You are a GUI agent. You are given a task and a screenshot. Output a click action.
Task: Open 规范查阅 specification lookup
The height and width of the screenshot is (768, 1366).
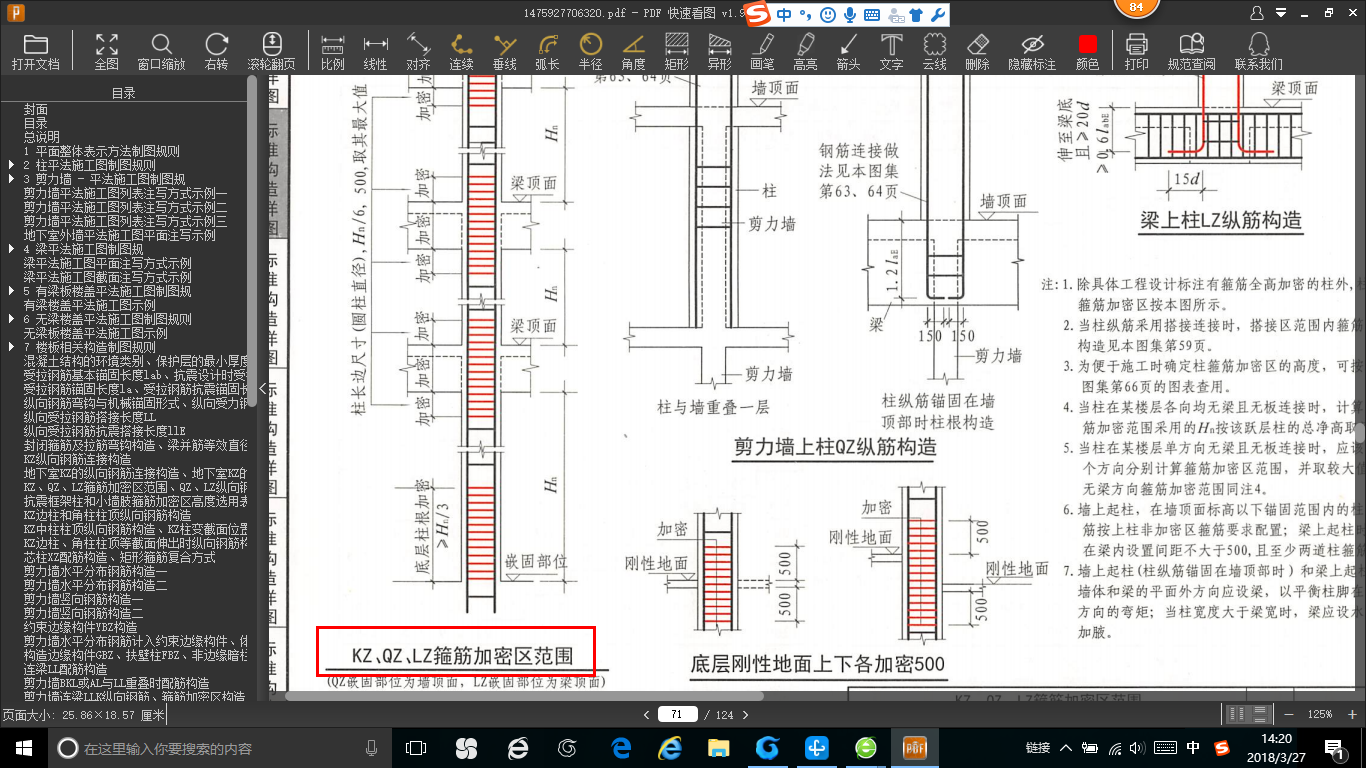pos(1191,51)
